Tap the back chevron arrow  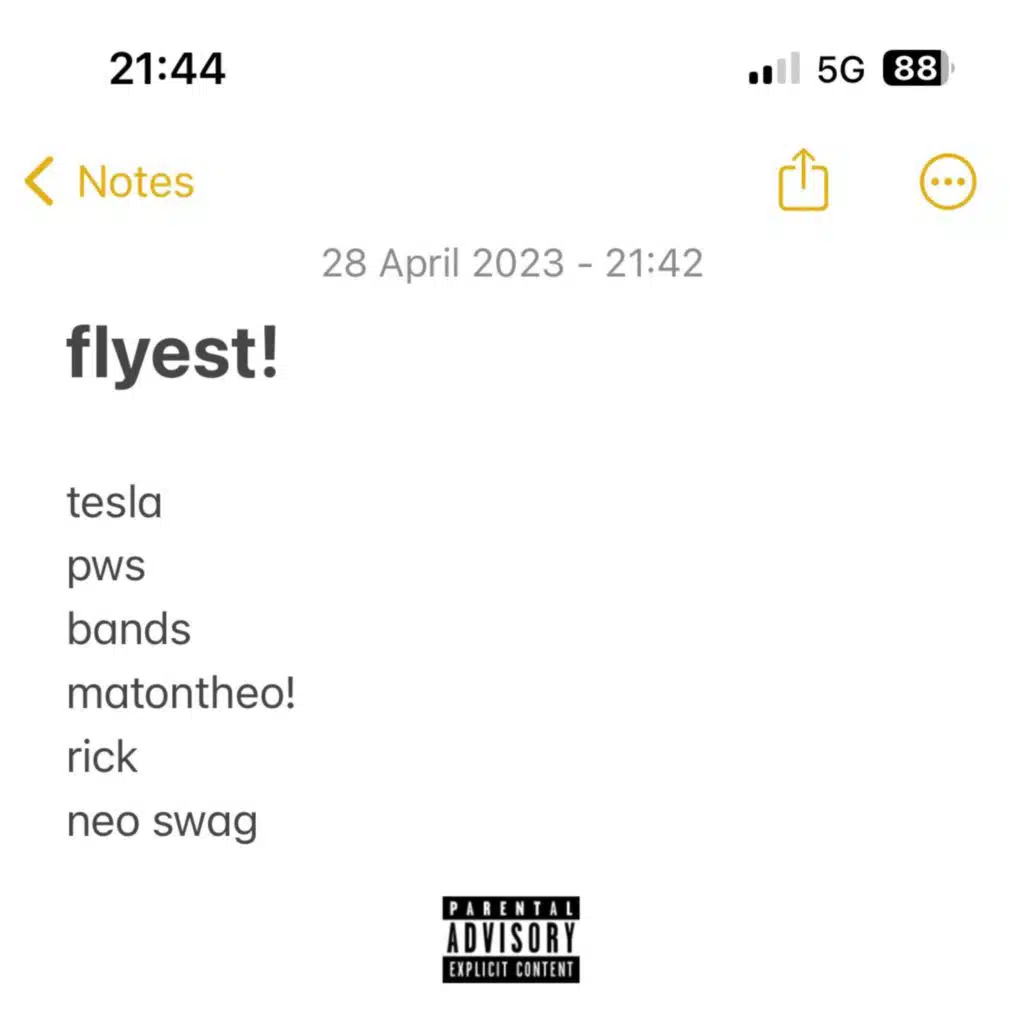[39, 181]
